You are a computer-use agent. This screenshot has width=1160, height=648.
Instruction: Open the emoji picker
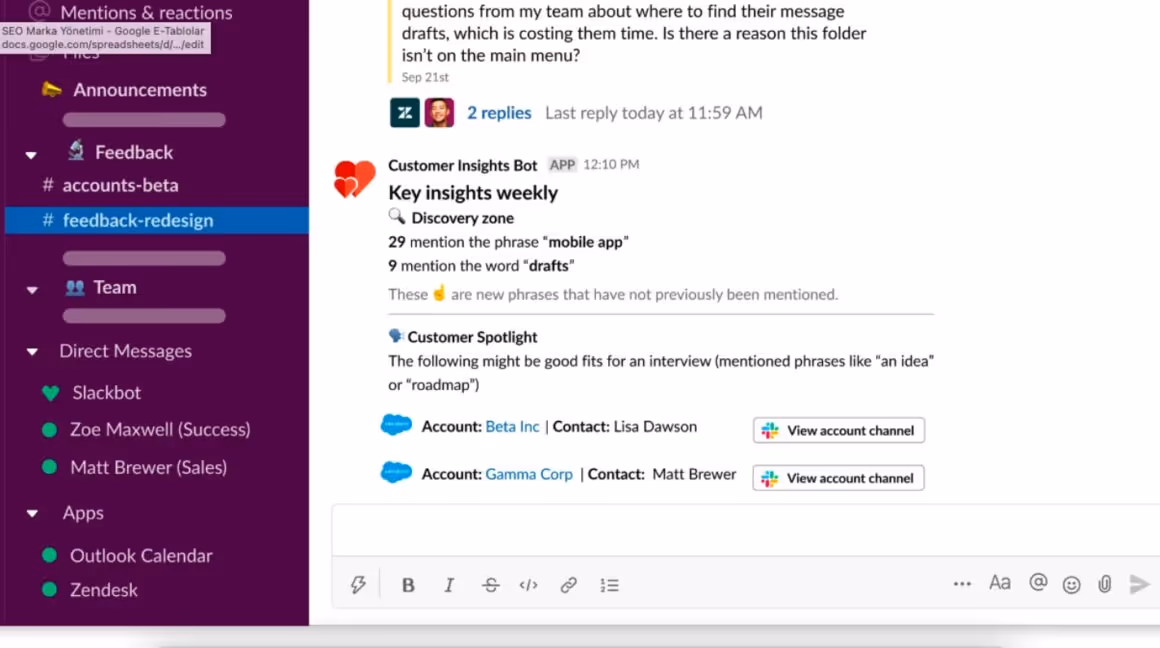(x=1071, y=585)
